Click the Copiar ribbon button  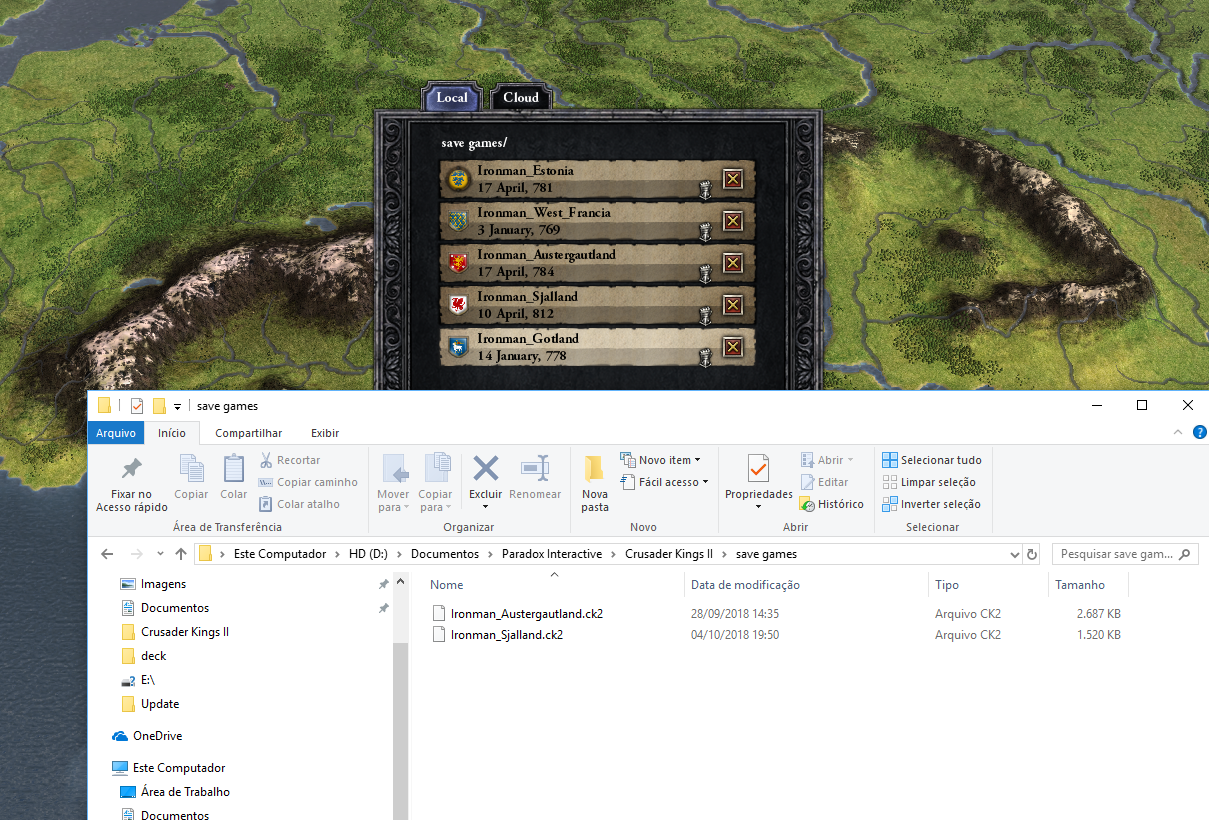point(191,478)
